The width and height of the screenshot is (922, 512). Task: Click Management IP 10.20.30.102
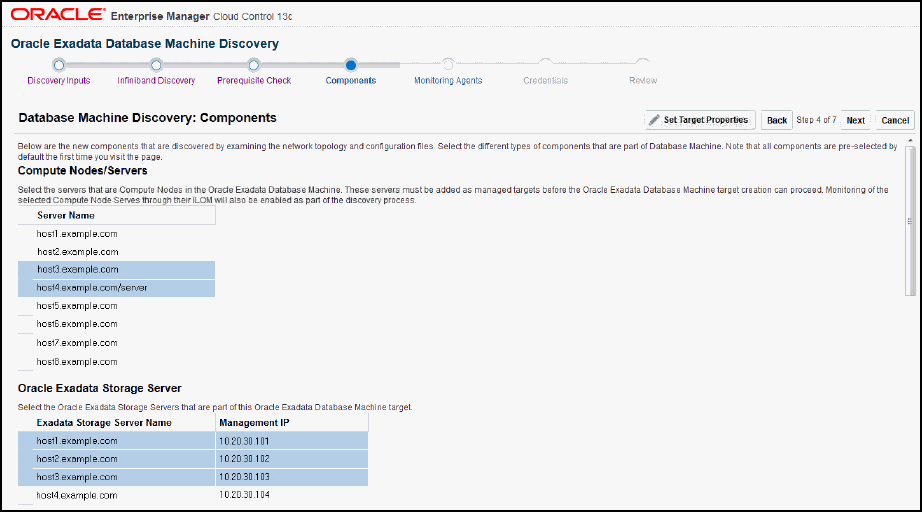pyautogui.click(x=244, y=459)
